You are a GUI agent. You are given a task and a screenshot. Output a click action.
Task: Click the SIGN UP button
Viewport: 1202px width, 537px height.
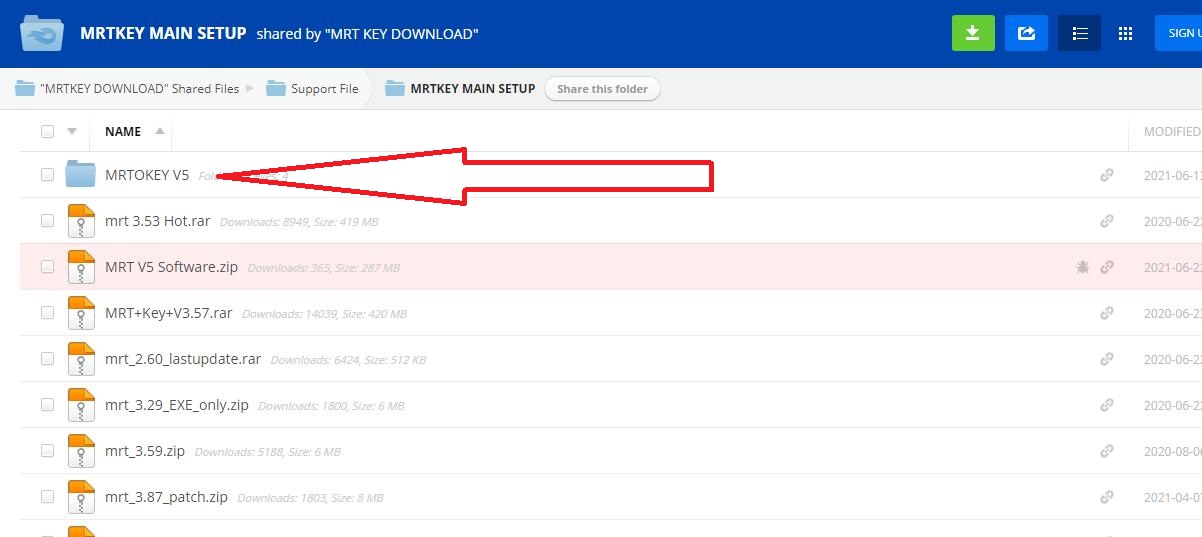click(1178, 33)
